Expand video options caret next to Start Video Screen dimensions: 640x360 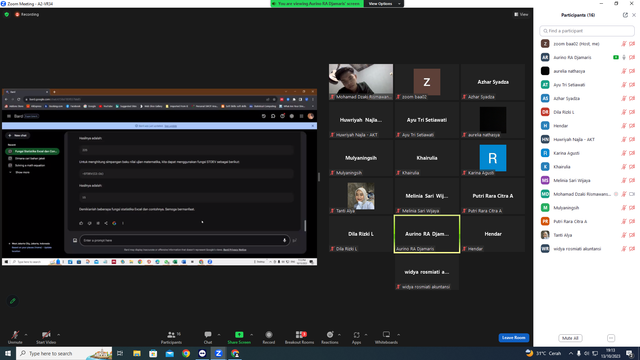(x=59, y=335)
